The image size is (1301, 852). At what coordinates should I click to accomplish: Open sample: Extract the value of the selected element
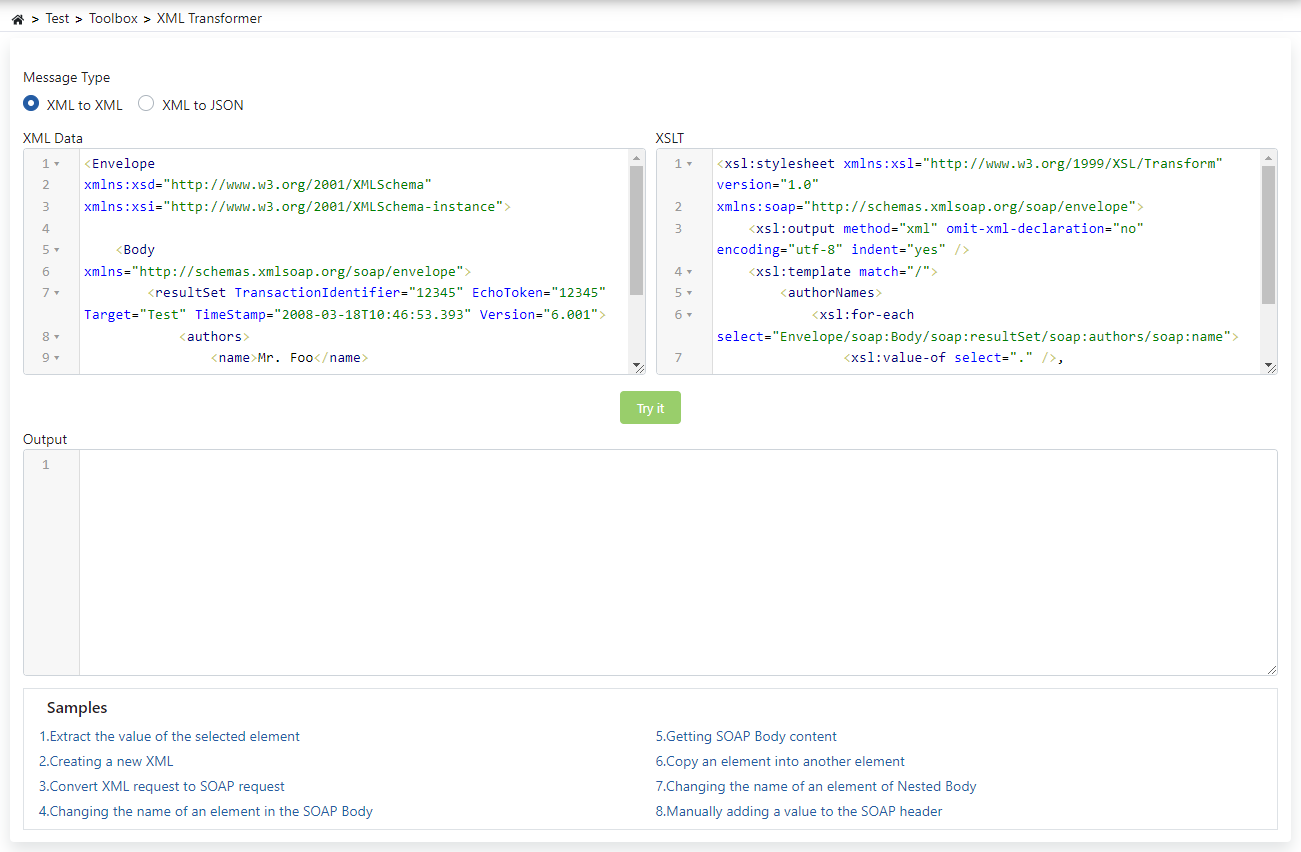point(169,736)
